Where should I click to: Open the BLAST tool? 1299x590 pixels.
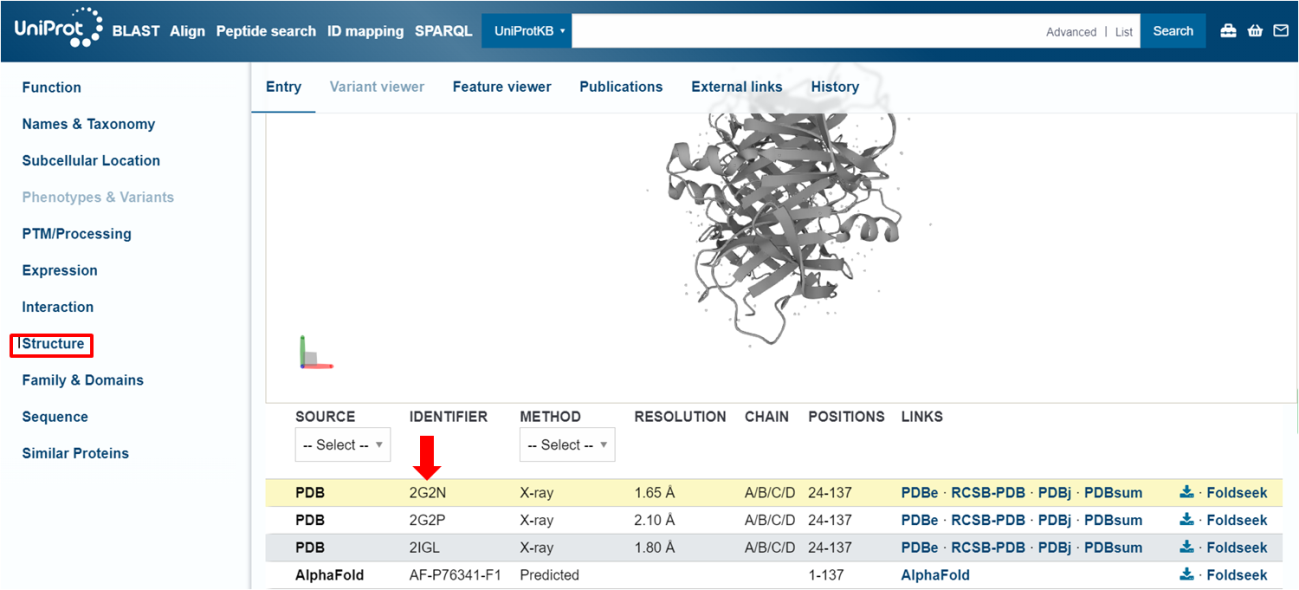tap(136, 31)
